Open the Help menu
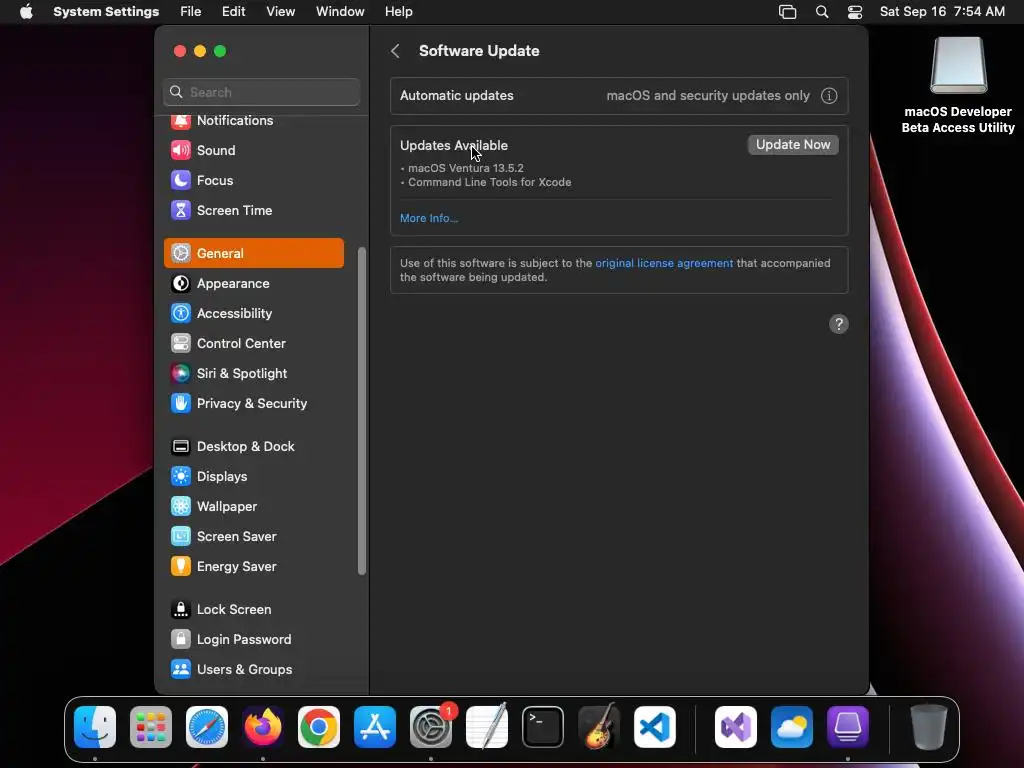This screenshot has height=768, width=1024. pyautogui.click(x=398, y=12)
